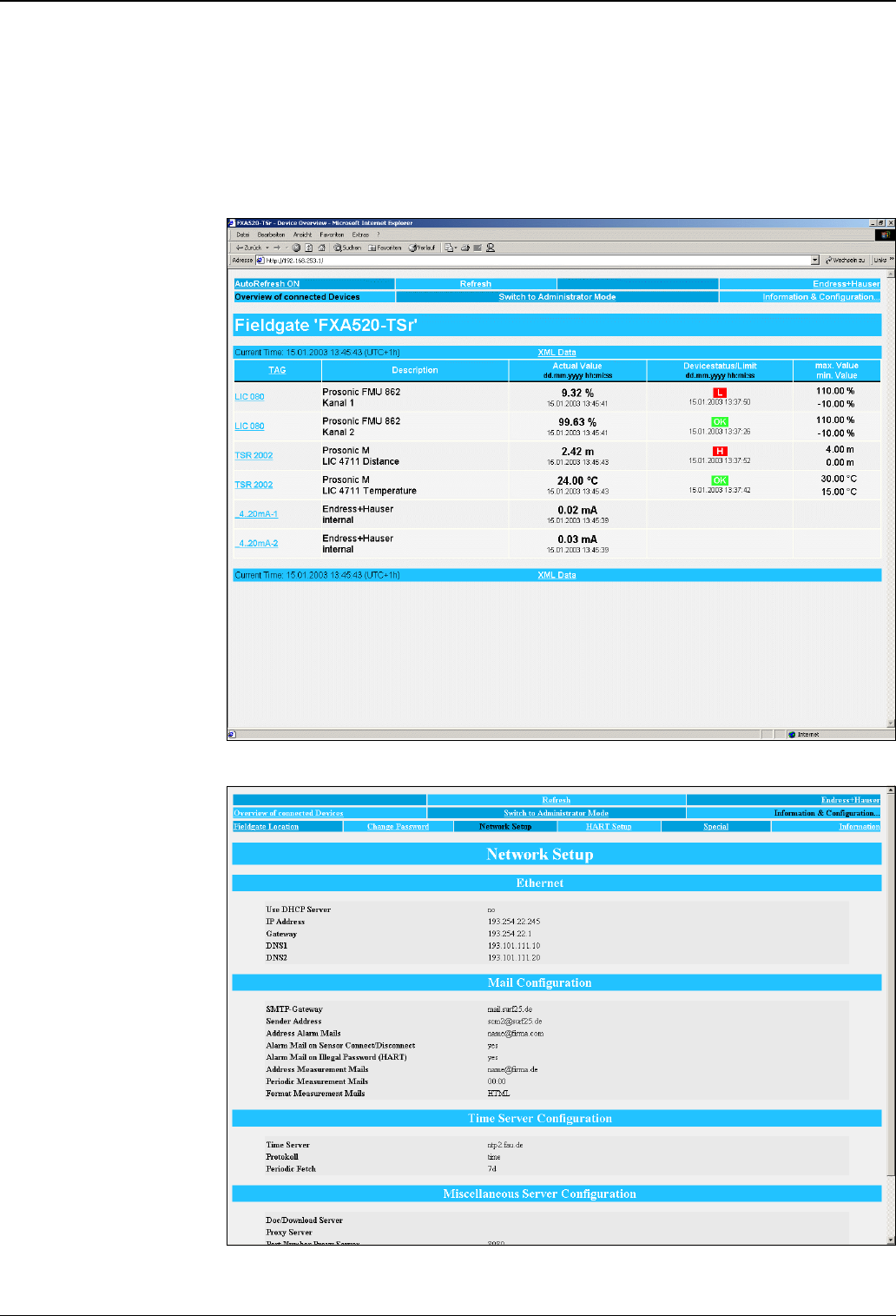The image size is (896, 1316).
Task: Open the Special tab
Action: tap(716, 826)
